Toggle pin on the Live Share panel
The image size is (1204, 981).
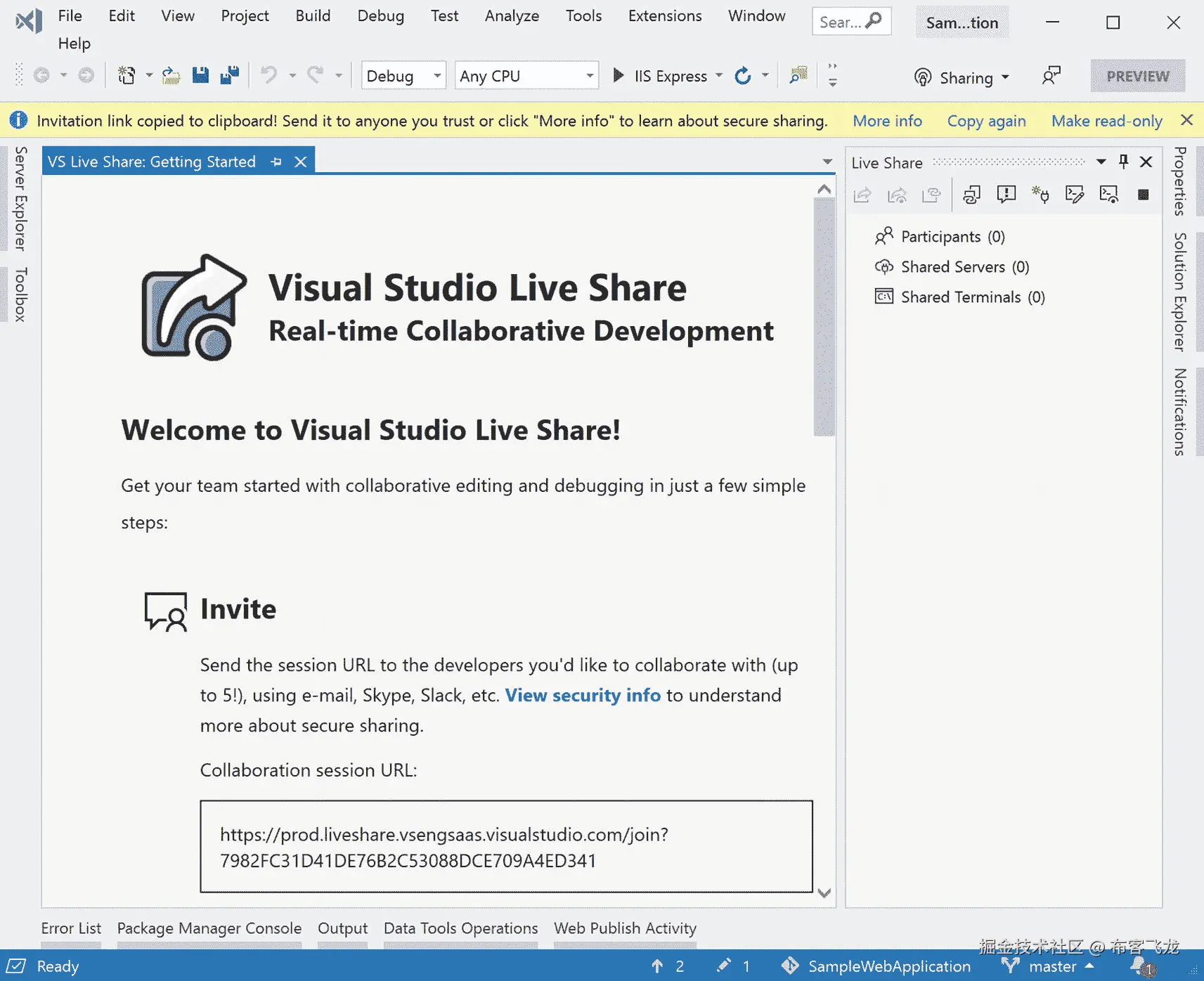click(1123, 162)
